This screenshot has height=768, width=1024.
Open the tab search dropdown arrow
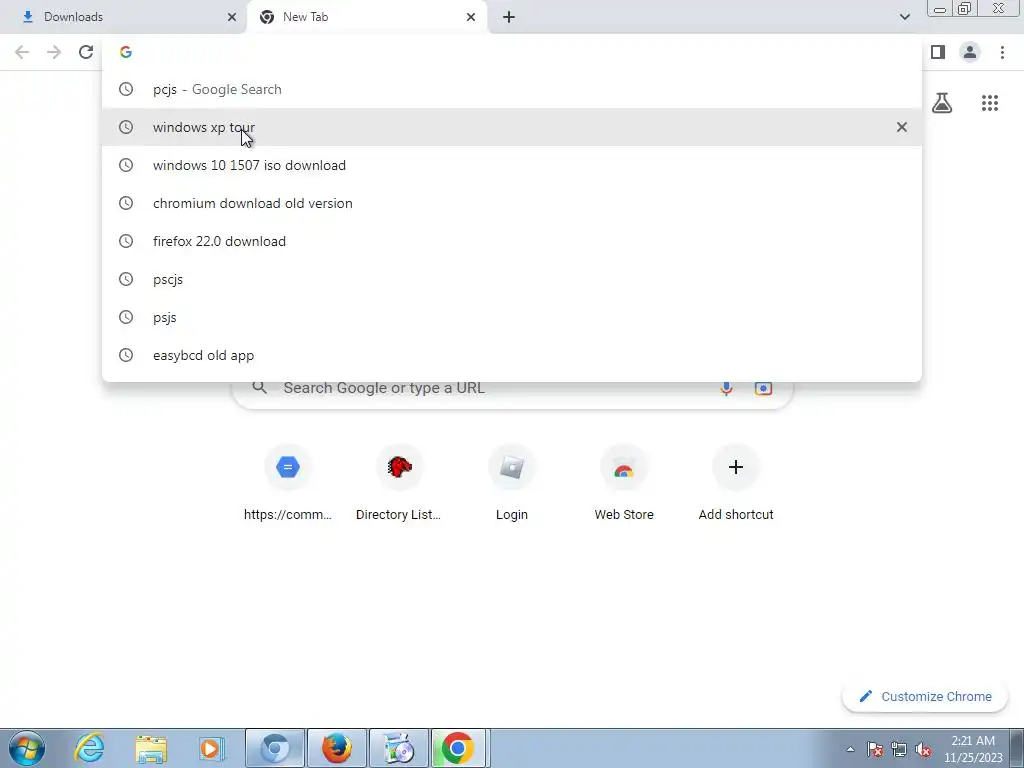coord(904,17)
